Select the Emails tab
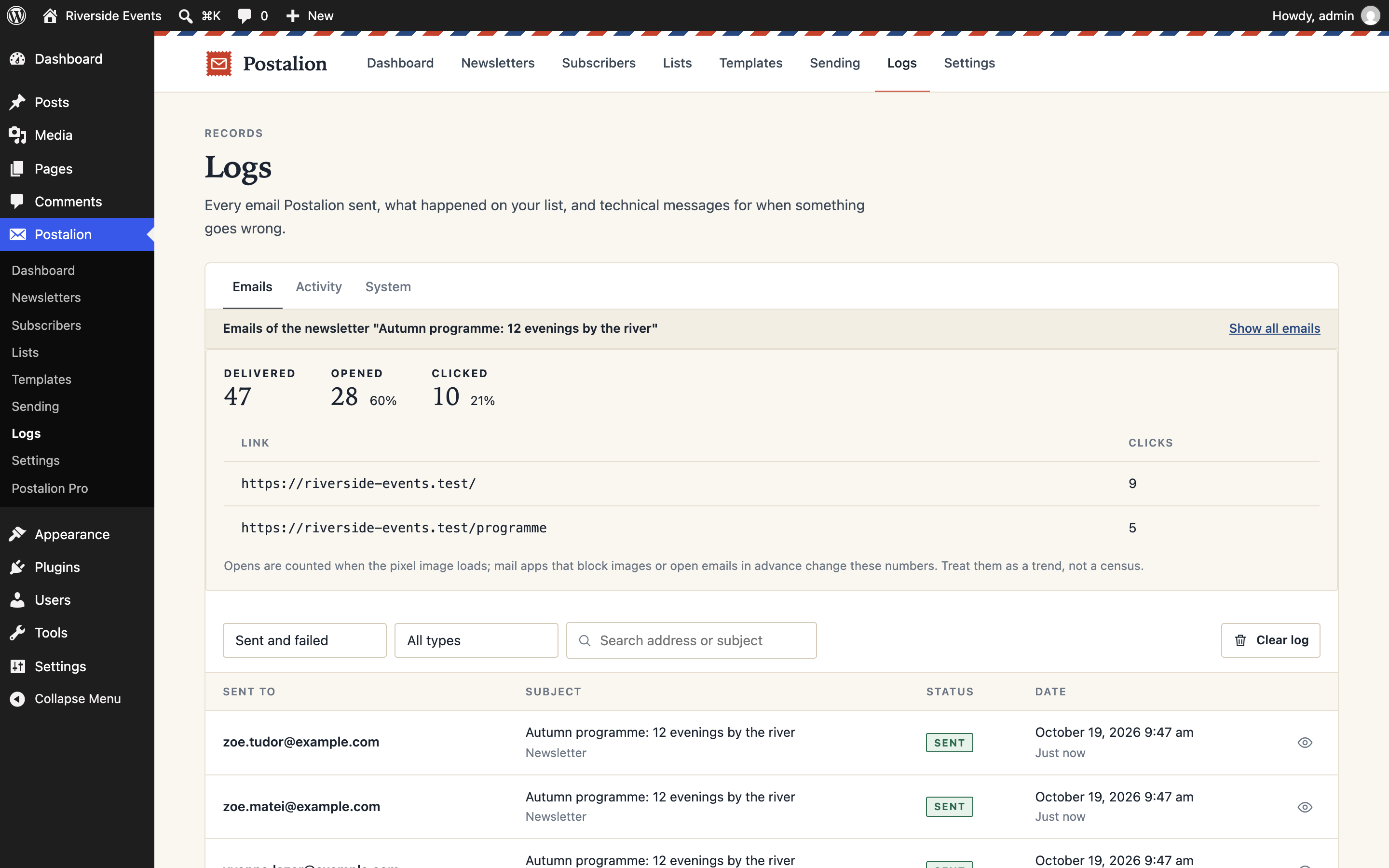This screenshot has height=868, width=1389. [252, 286]
